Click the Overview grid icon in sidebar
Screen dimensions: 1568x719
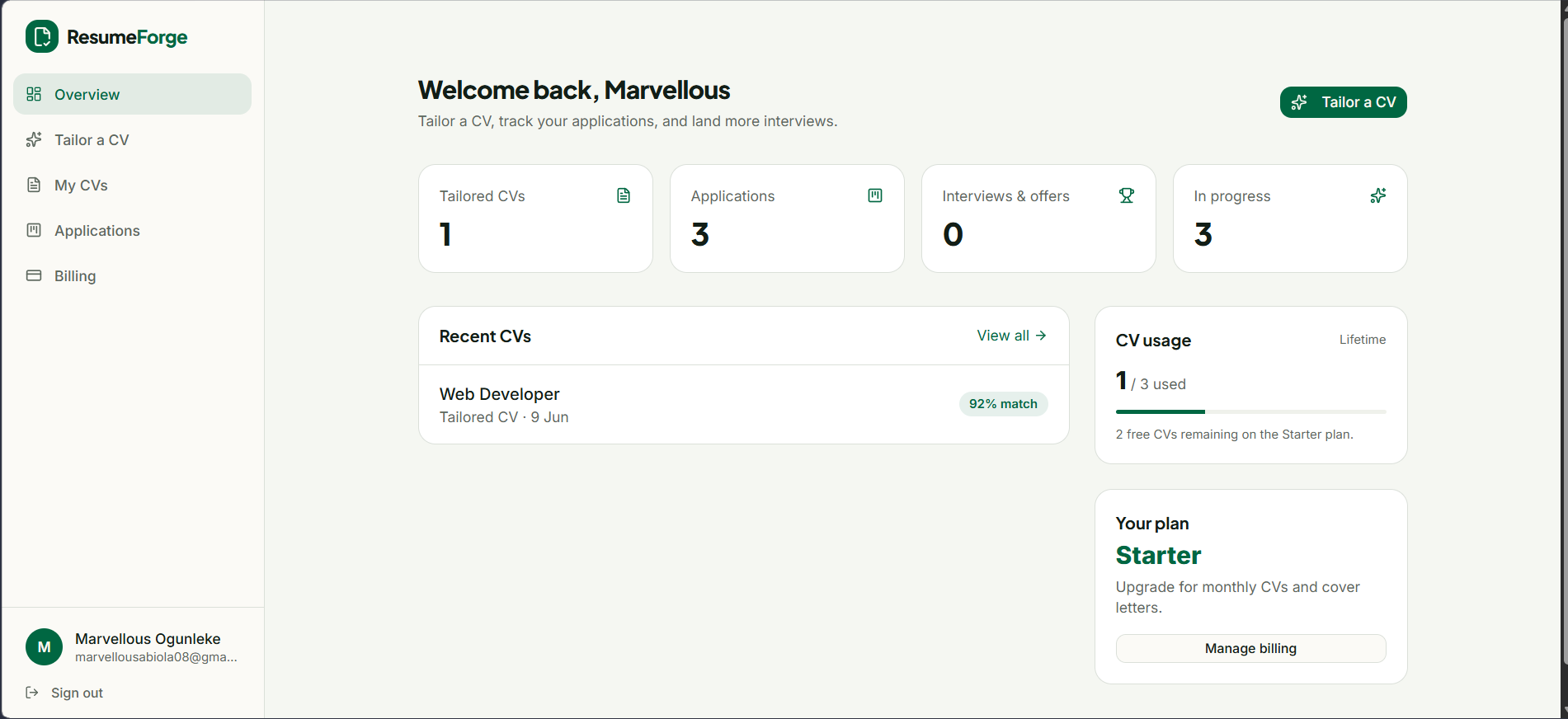pos(34,94)
